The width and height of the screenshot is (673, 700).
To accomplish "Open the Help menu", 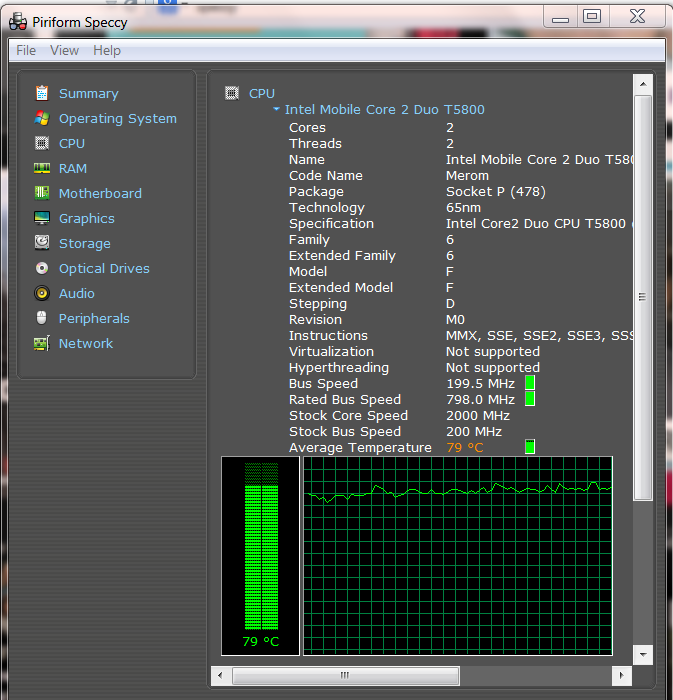I will [107, 50].
